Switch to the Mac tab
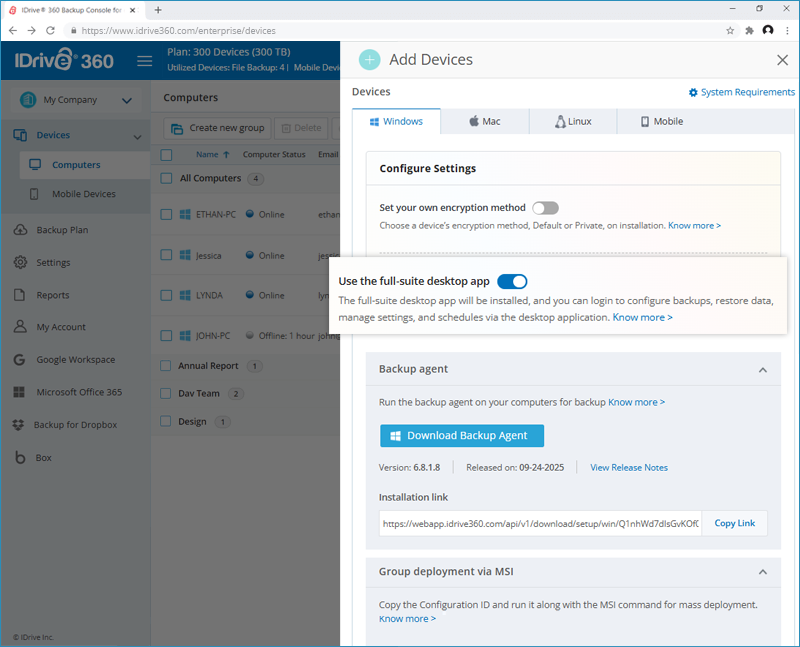The image size is (800, 647). [x=485, y=122]
